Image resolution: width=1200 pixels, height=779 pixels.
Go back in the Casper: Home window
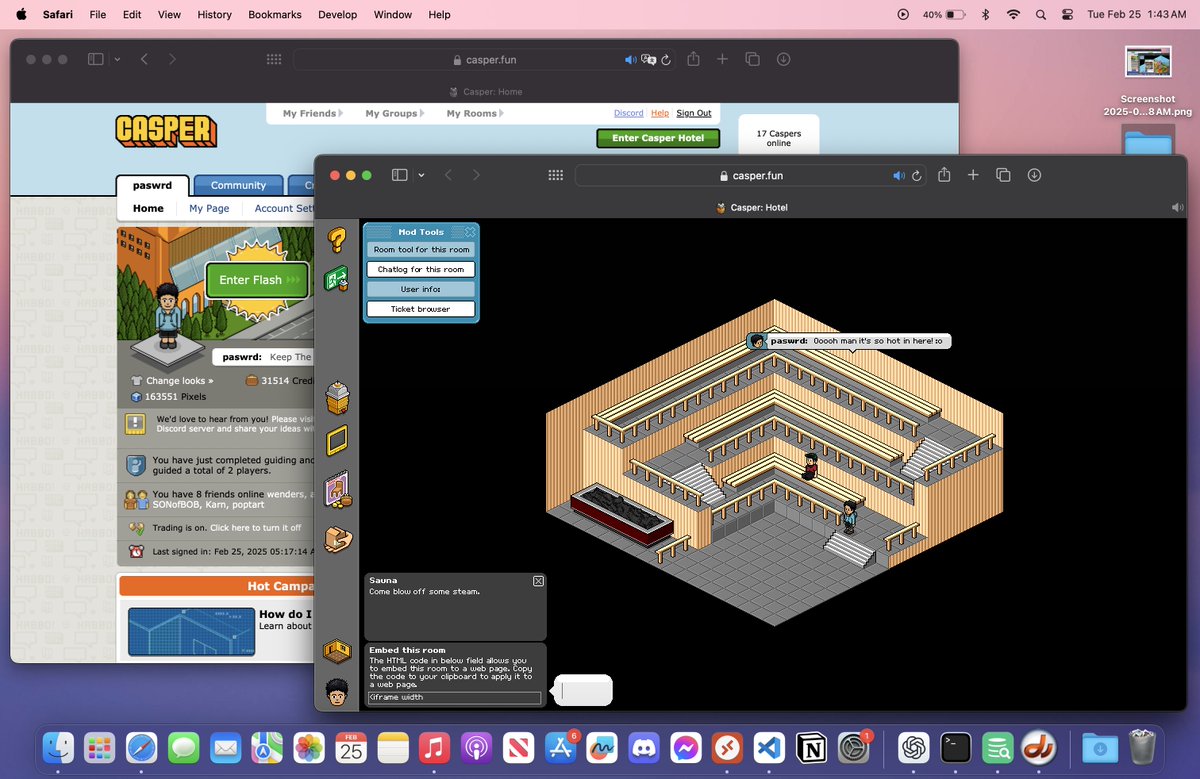click(x=144, y=59)
